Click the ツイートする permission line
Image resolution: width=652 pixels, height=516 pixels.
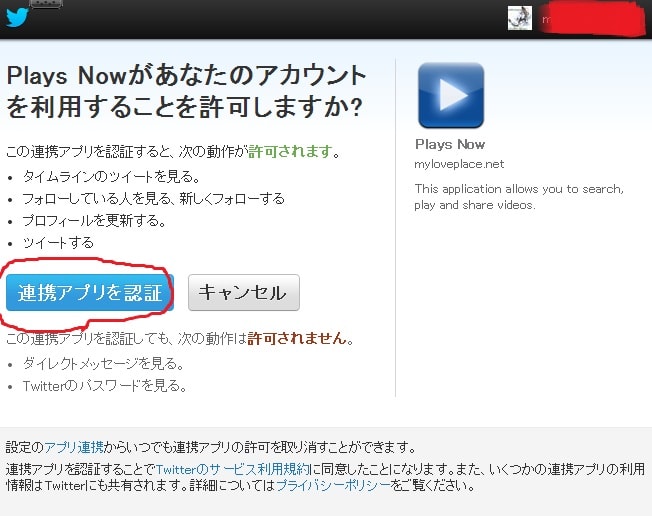58,242
